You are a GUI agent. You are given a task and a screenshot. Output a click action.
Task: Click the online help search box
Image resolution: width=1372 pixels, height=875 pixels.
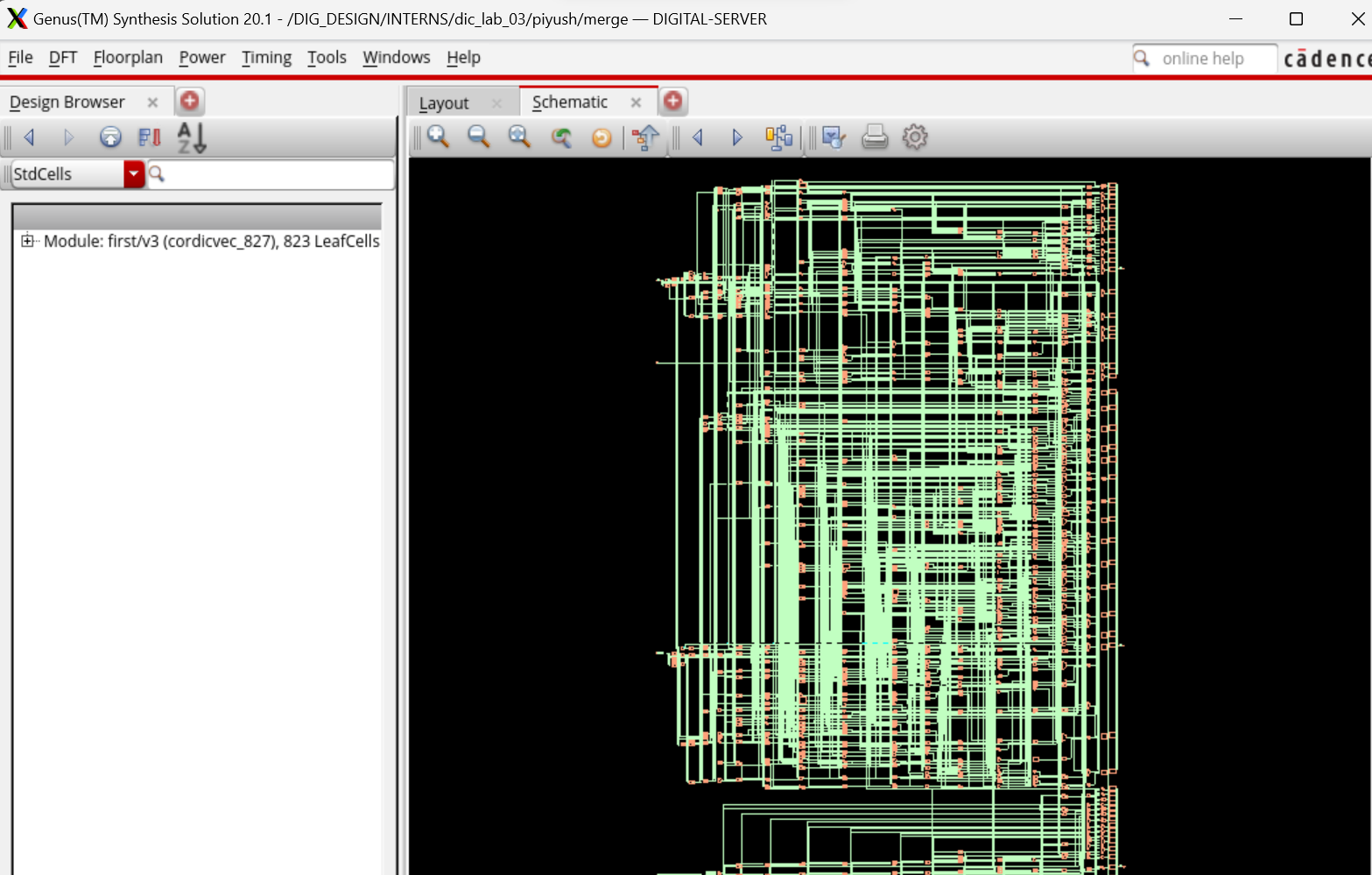coord(1205,59)
